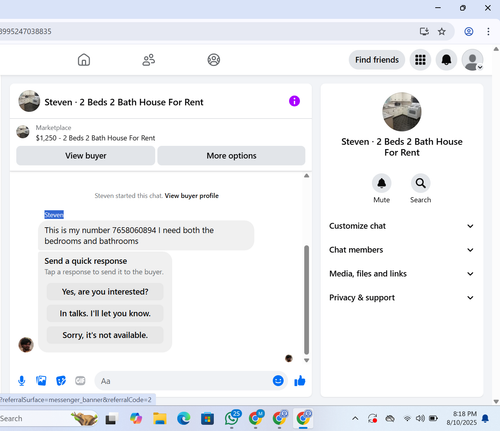Open the Facebook menu grid icon

420,60
